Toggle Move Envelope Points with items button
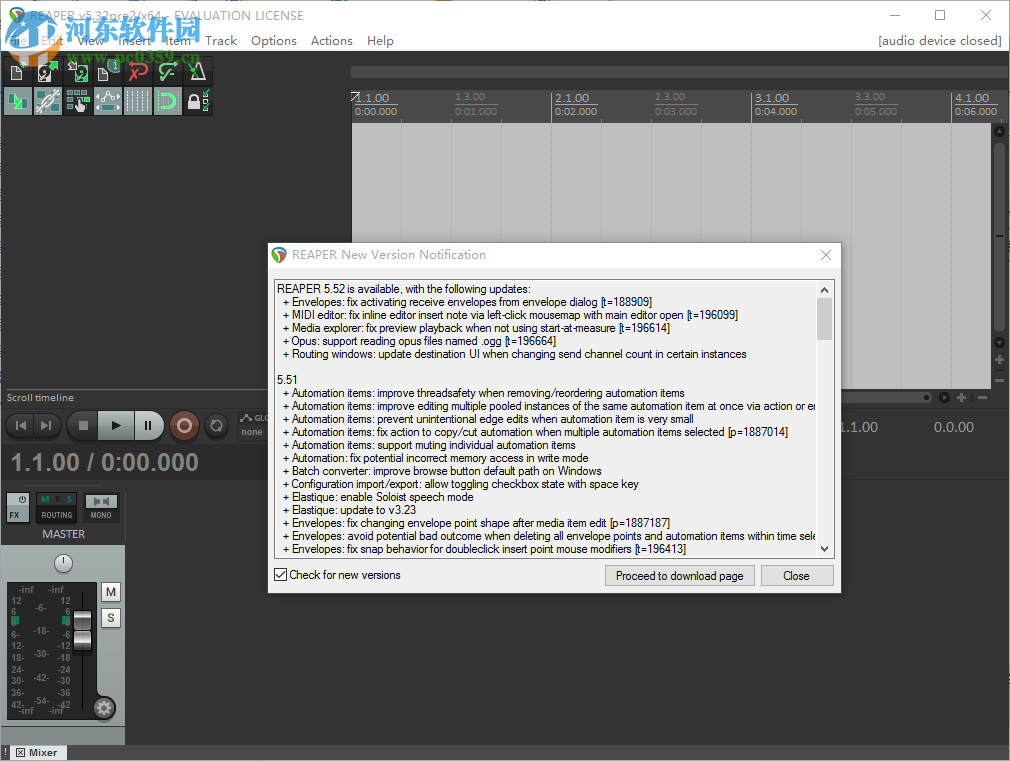Screen dimensions: 1010x761 coord(107,101)
